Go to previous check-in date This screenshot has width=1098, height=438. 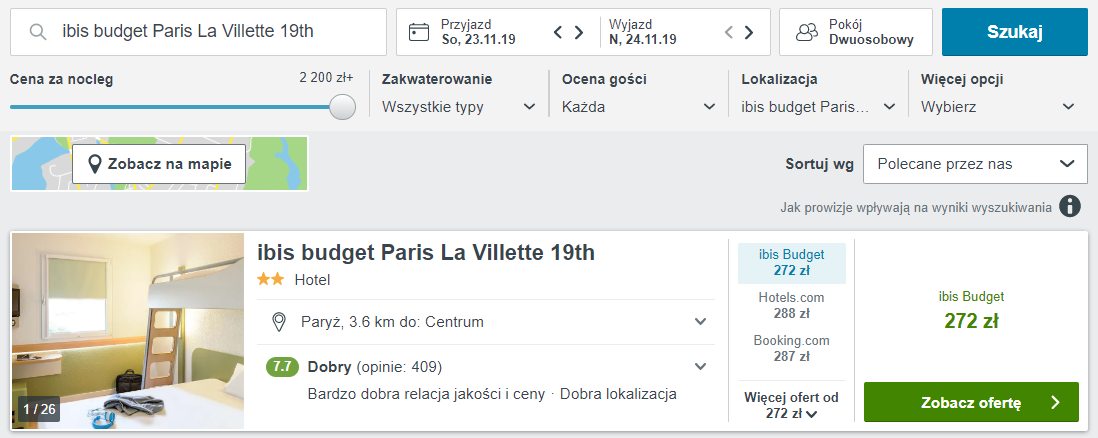[559, 32]
